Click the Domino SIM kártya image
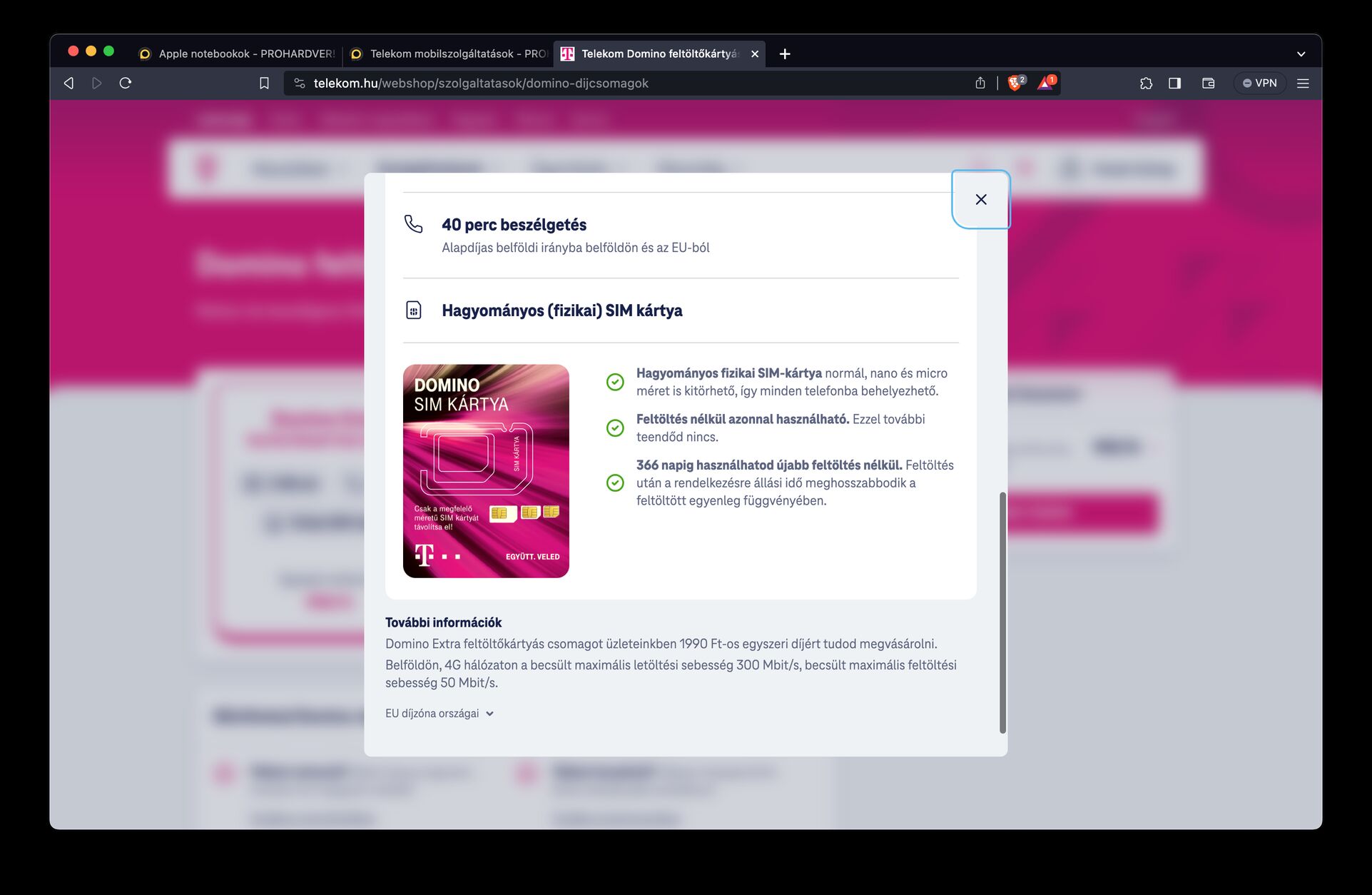Viewport: 1372px width, 895px height. (x=486, y=471)
